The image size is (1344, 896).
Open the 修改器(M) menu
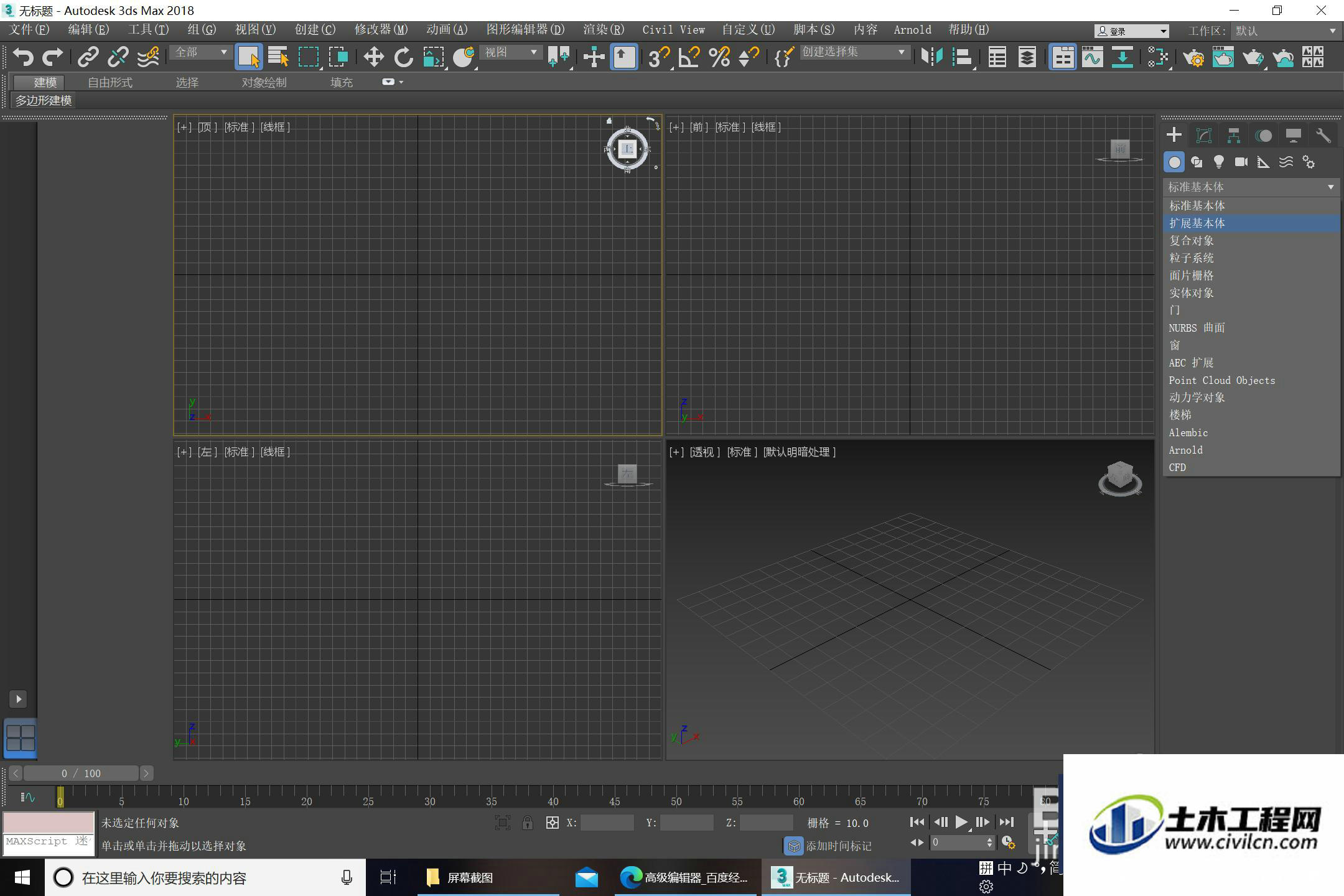(x=381, y=30)
